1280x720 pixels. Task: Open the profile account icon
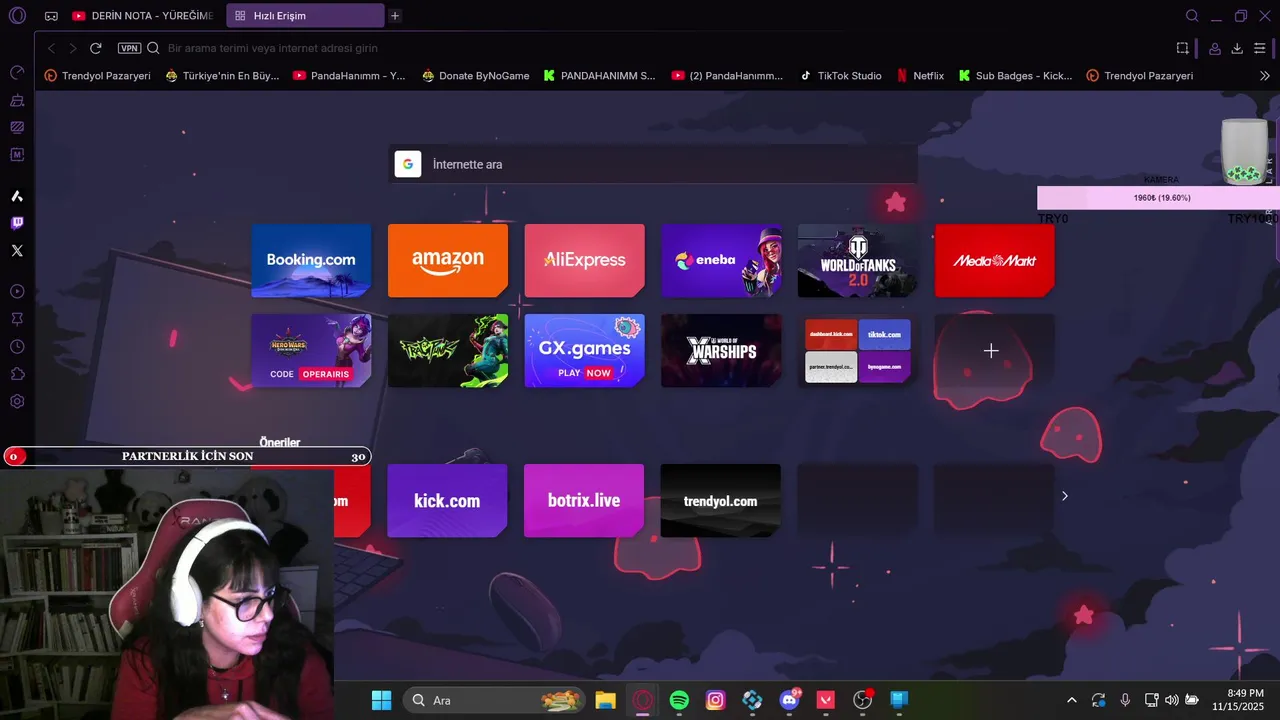[x=1215, y=48]
